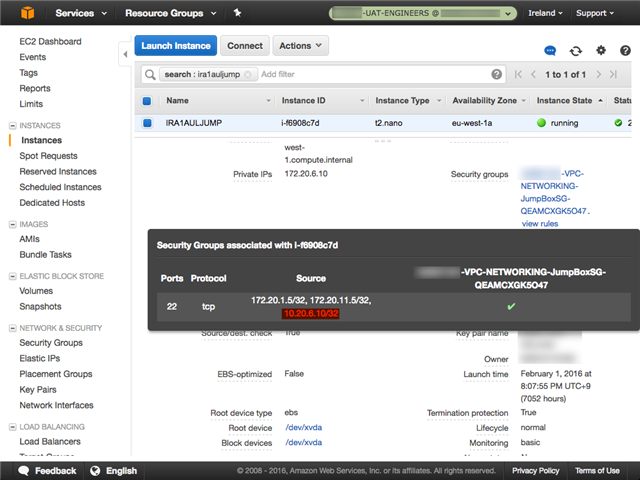This screenshot has width=640, height=480.
Task: Collapse the NETWORK & SECURITY section
Action: [12, 328]
